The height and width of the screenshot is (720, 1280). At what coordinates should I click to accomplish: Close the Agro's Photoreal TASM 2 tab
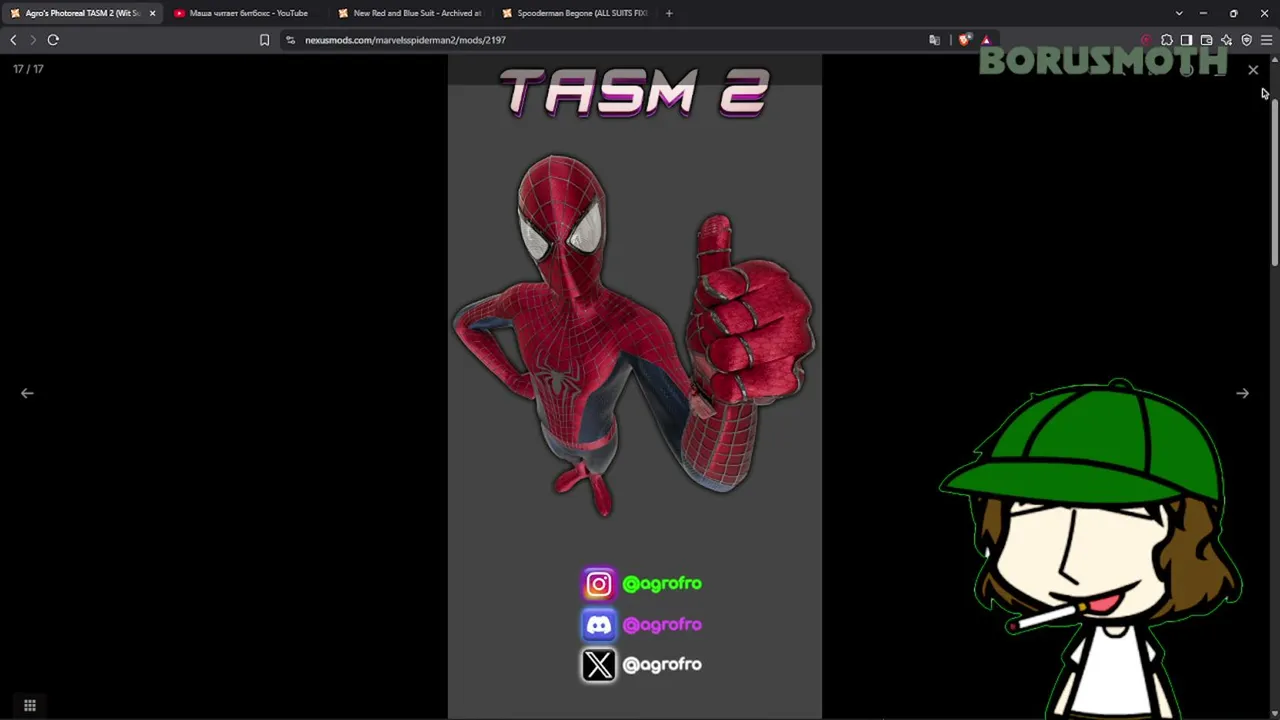pos(152,13)
